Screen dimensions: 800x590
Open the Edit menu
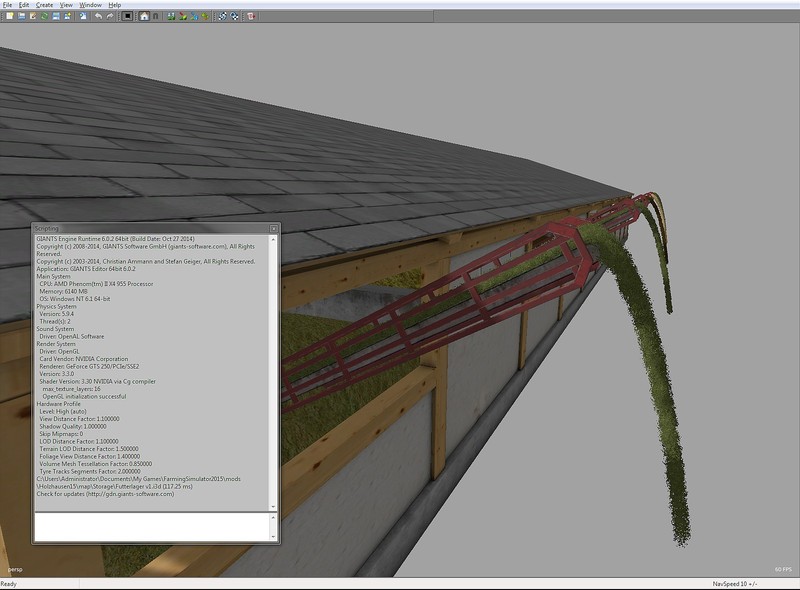click(23, 5)
